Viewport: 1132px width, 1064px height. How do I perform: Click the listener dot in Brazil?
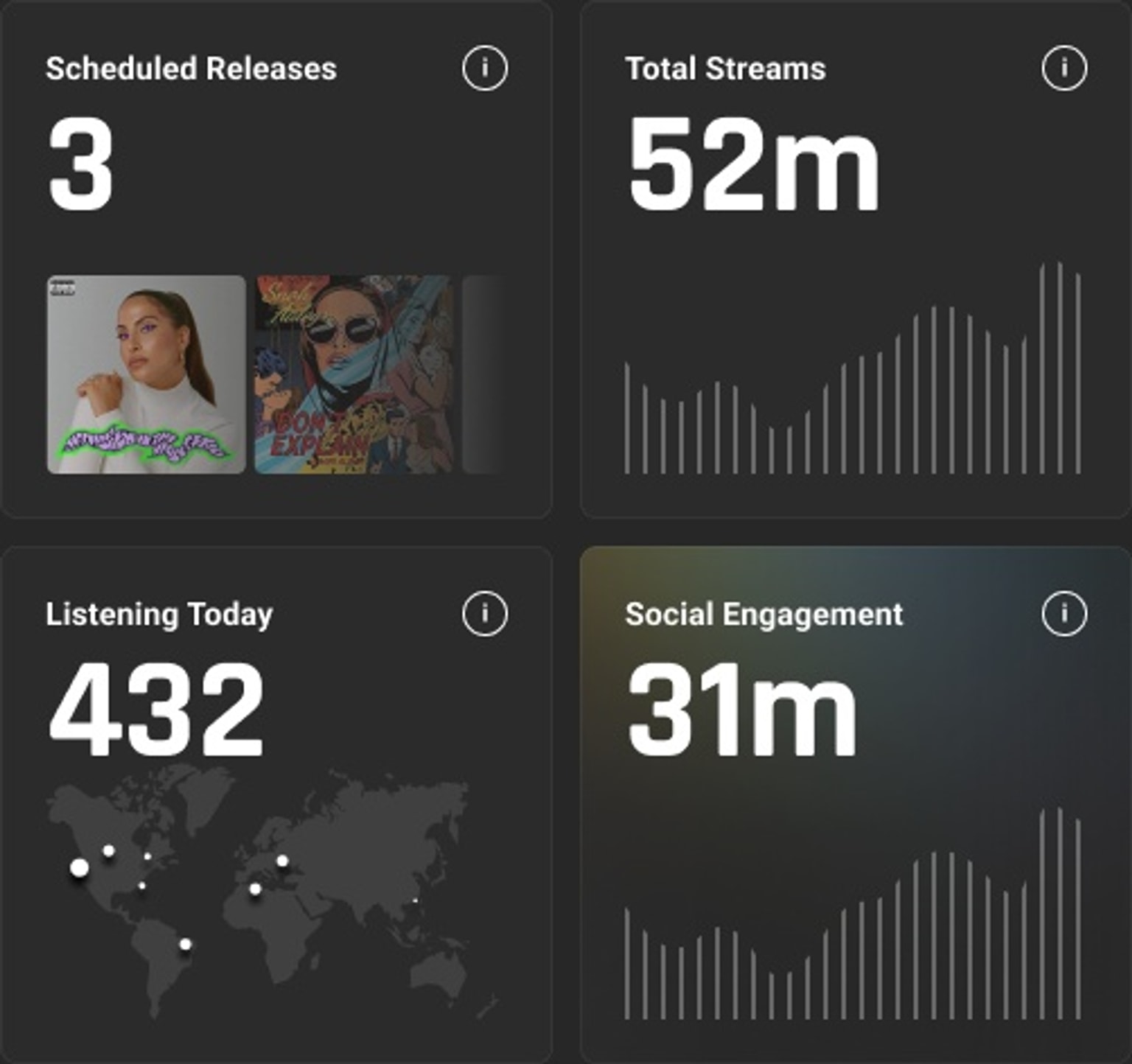pyautogui.click(x=185, y=944)
